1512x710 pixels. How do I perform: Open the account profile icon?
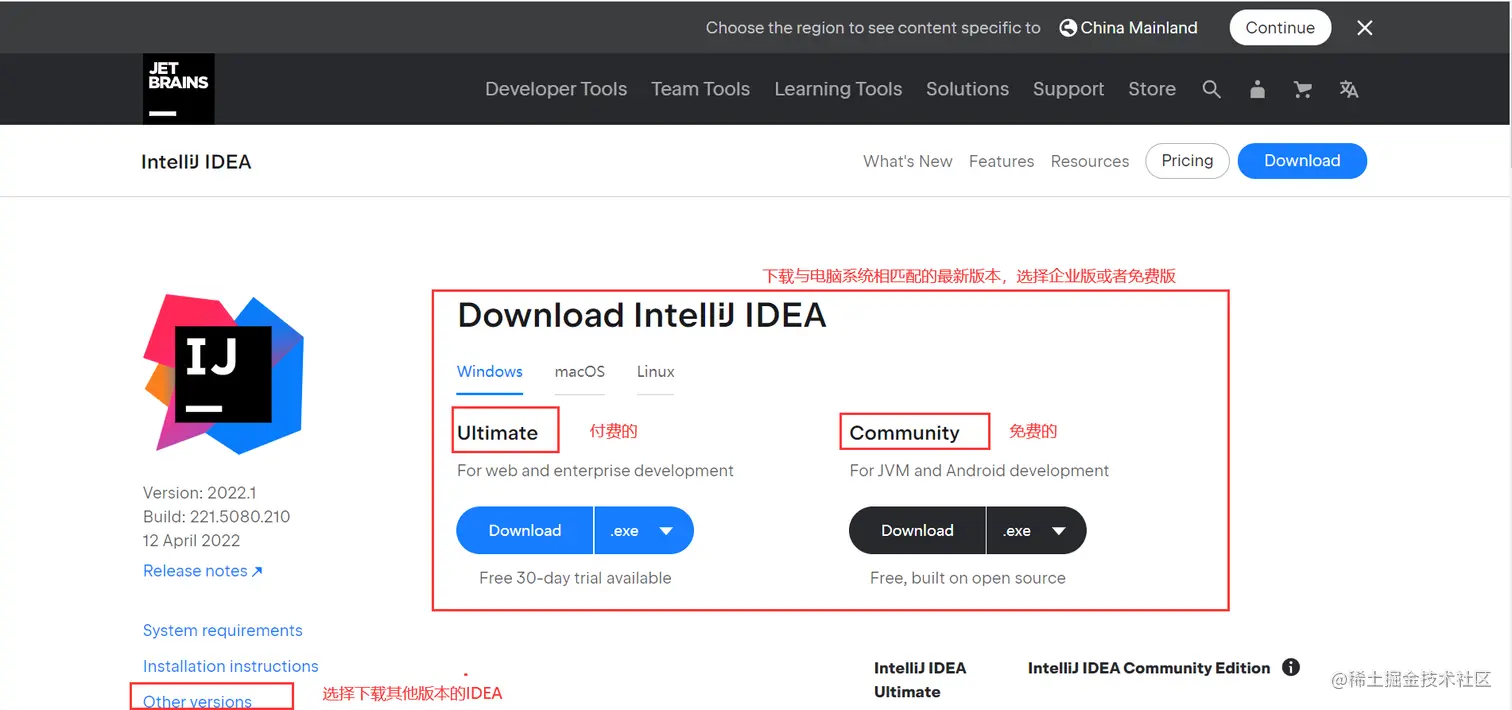pos(1257,89)
